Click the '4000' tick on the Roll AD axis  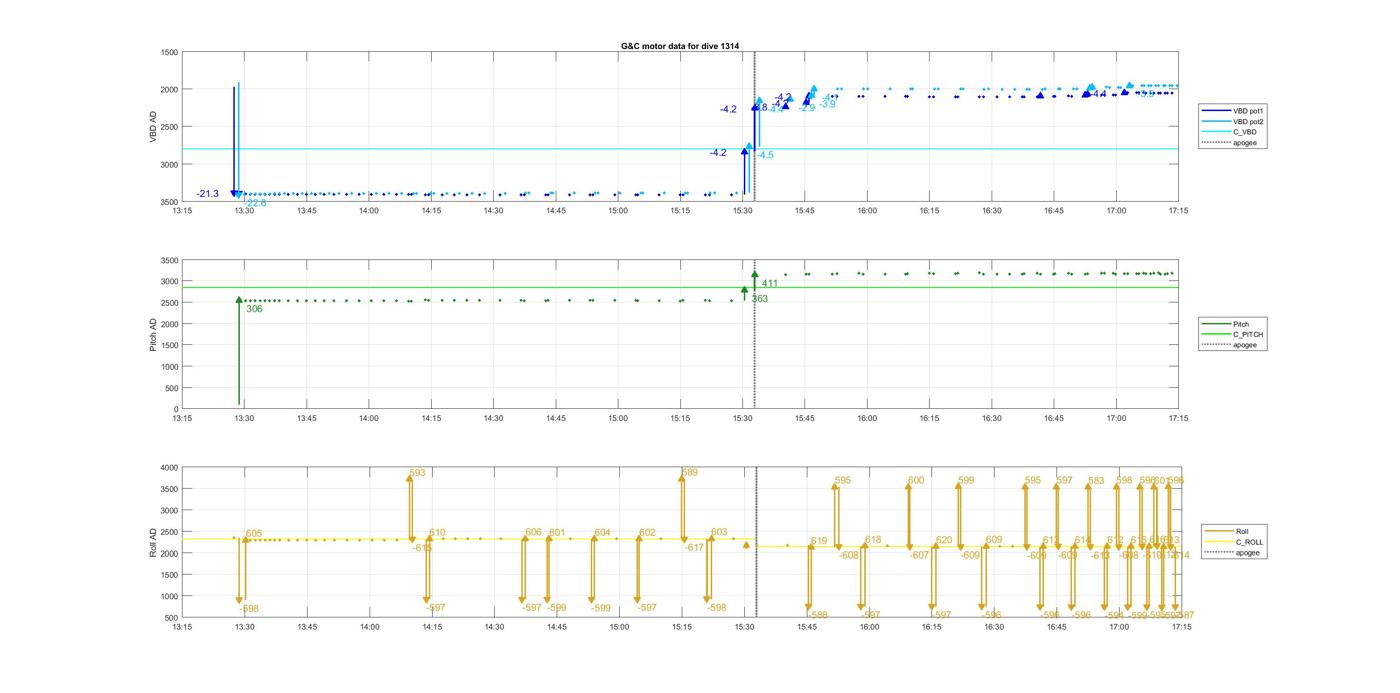[168, 468]
